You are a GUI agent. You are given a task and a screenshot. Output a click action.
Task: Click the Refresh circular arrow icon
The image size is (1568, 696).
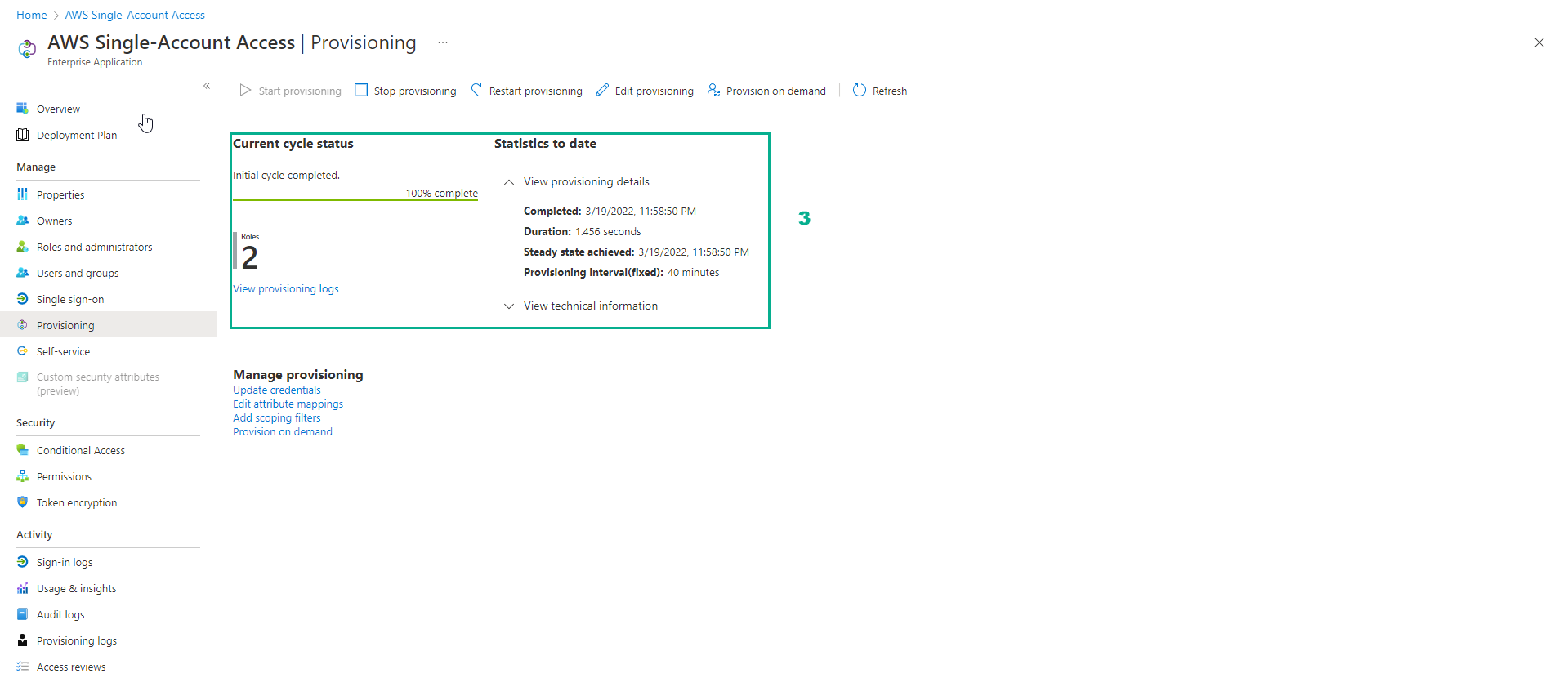(860, 90)
